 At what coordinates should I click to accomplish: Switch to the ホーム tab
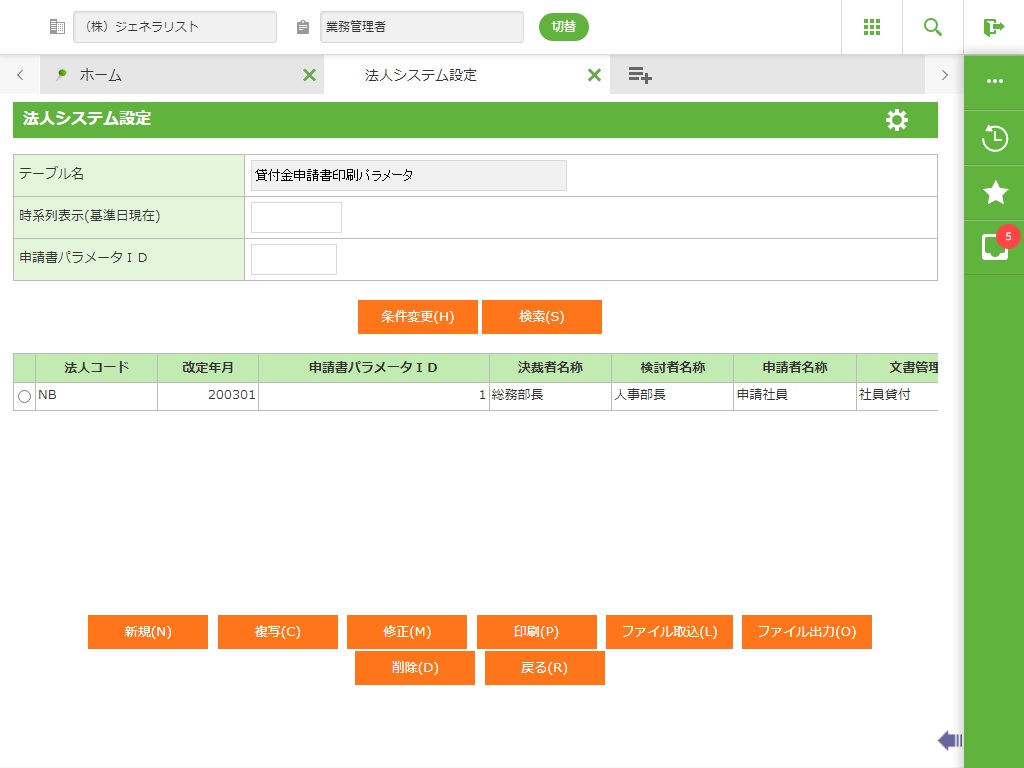[100, 75]
